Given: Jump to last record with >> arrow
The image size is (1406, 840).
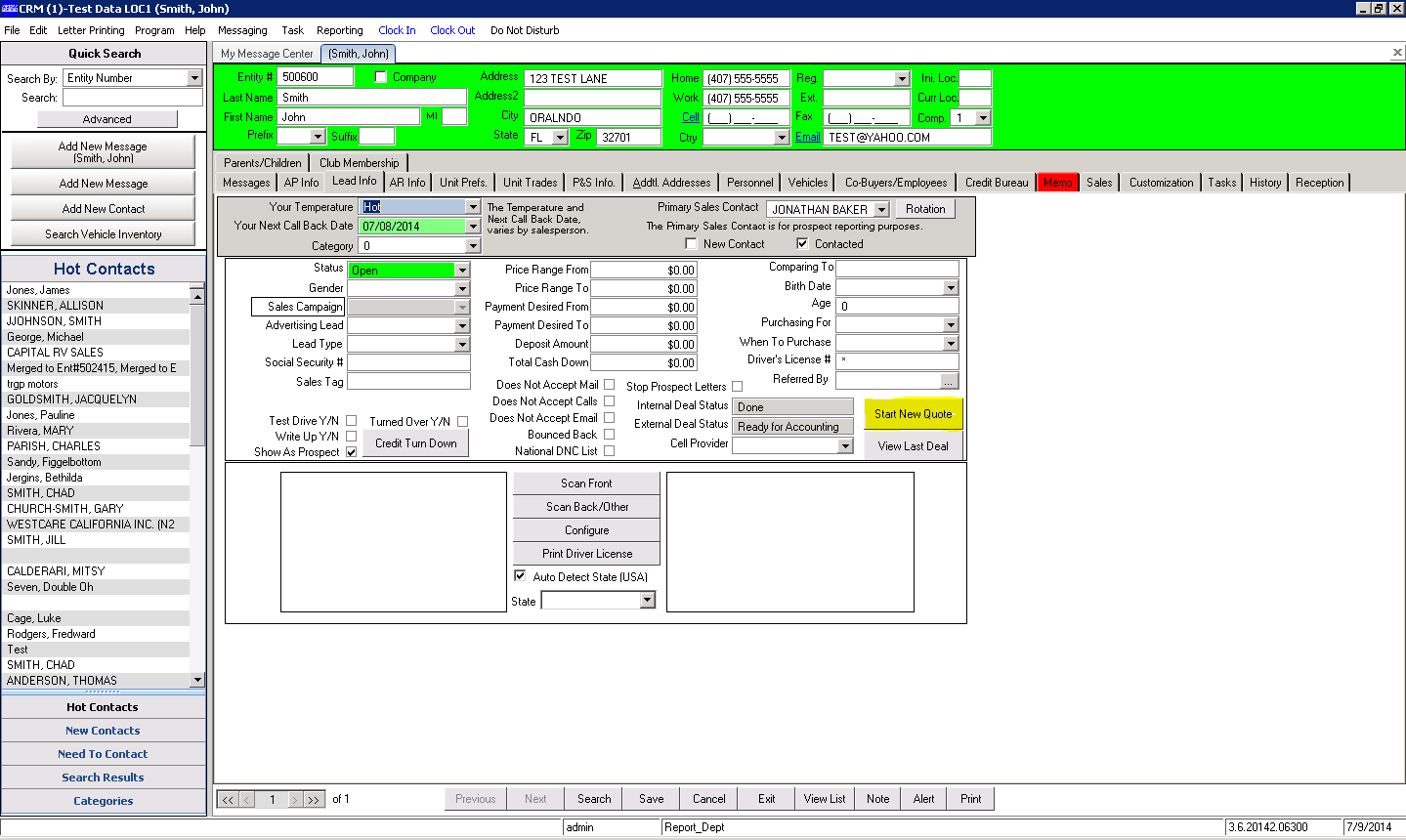Looking at the screenshot, I should pyautogui.click(x=314, y=799).
